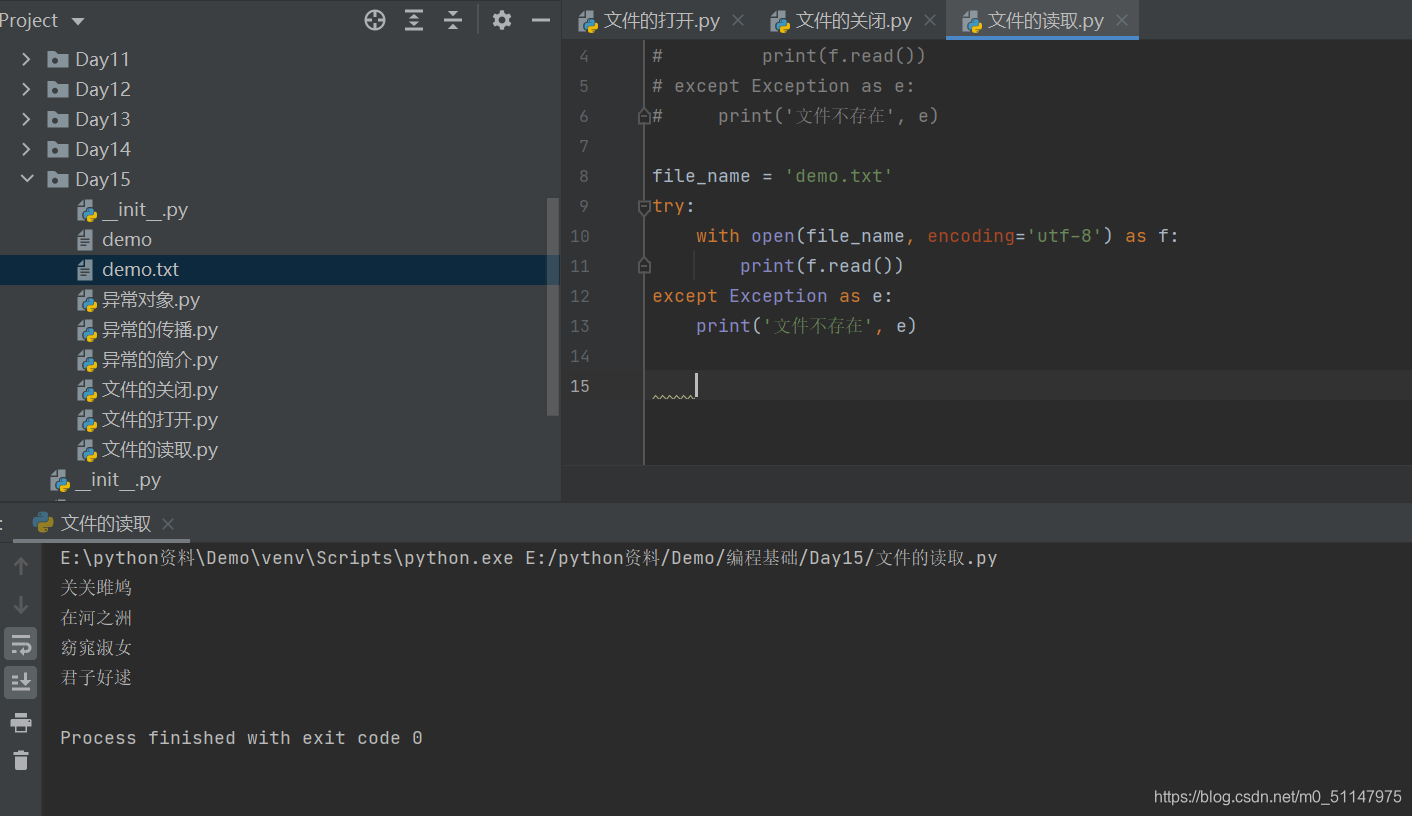Click 'Process finished with exit code 0' text

tap(241, 738)
